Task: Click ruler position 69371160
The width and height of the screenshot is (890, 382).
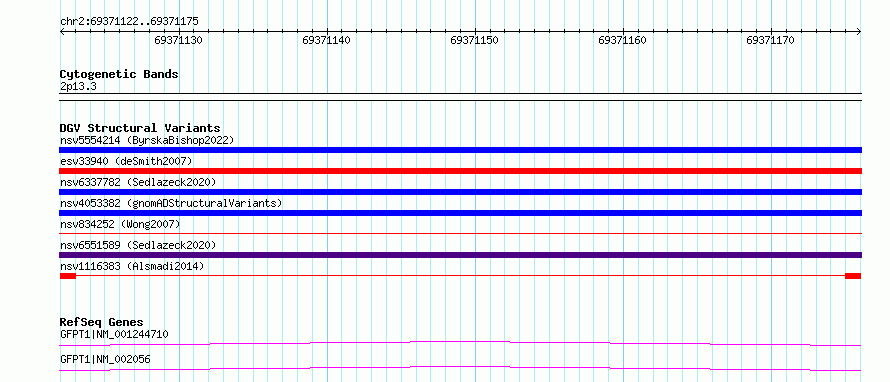Action: click(623, 40)
